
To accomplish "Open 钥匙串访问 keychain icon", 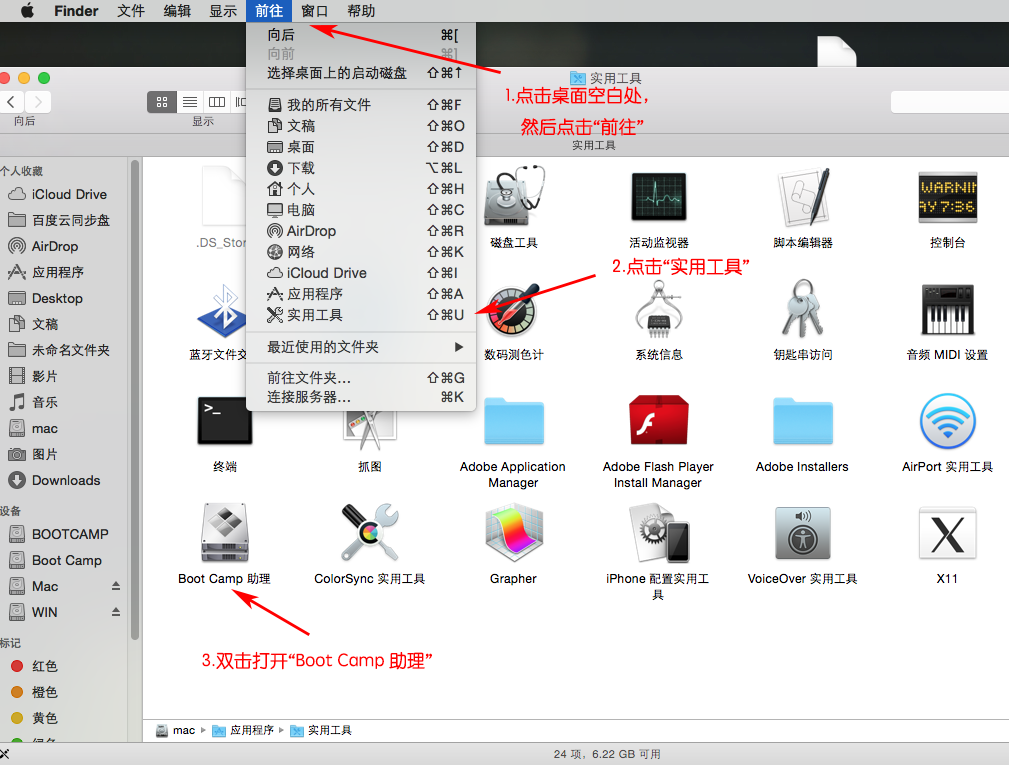I will (x=802, y=309).
